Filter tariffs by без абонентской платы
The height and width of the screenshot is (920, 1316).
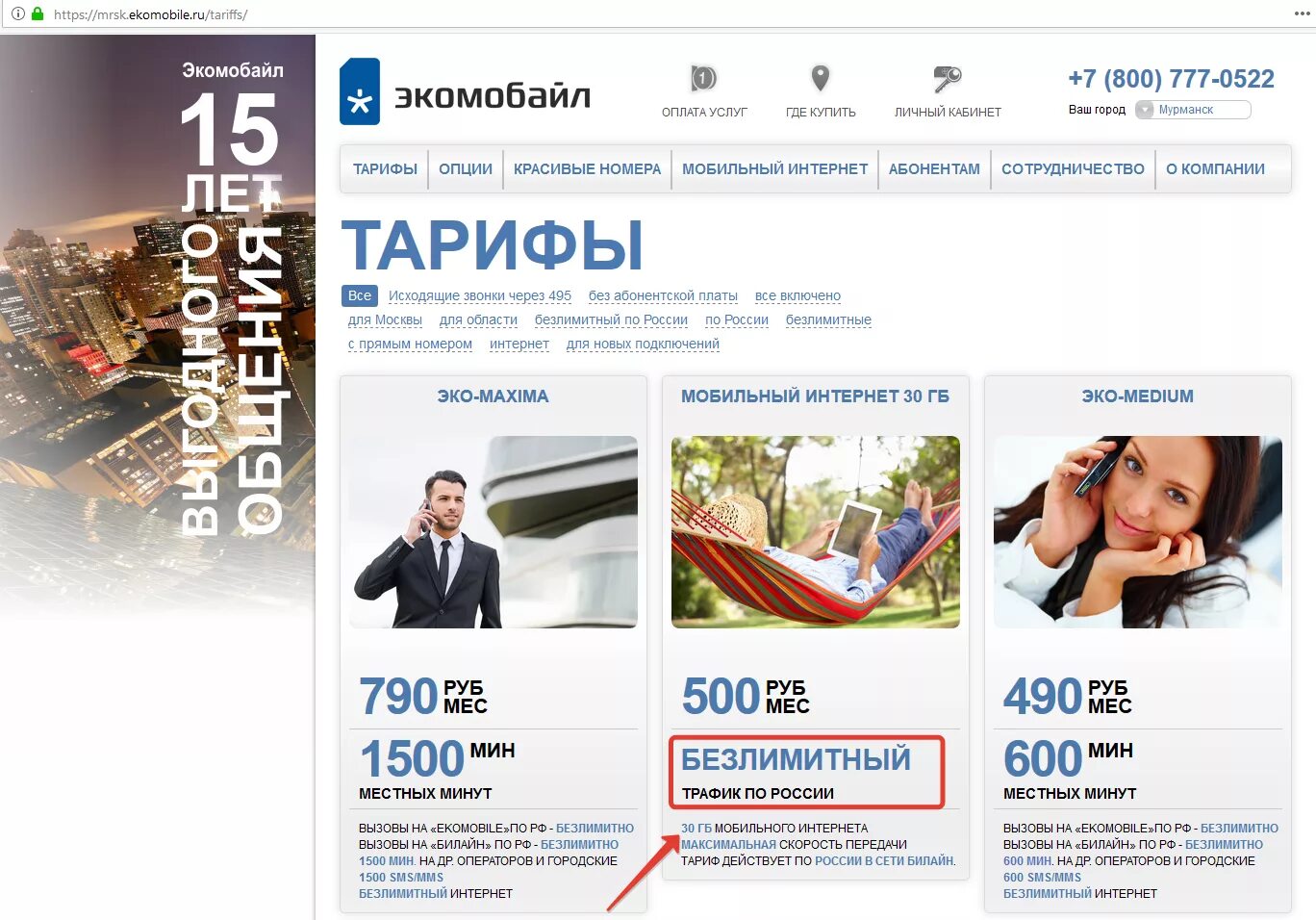click(x=663, y=295)
